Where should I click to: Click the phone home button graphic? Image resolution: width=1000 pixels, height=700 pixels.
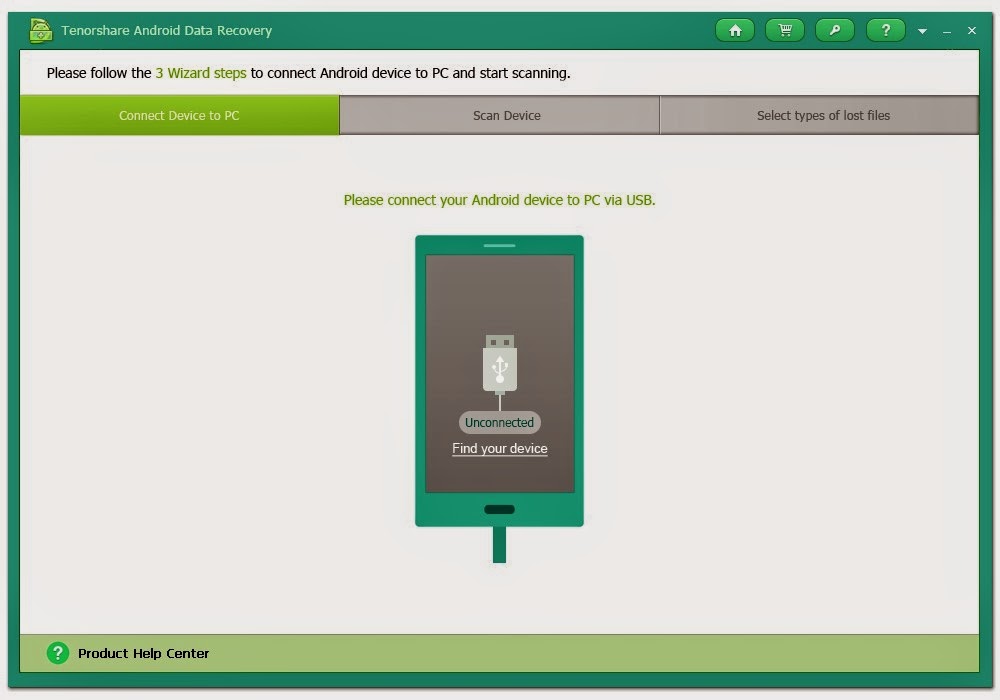point(499,509)
